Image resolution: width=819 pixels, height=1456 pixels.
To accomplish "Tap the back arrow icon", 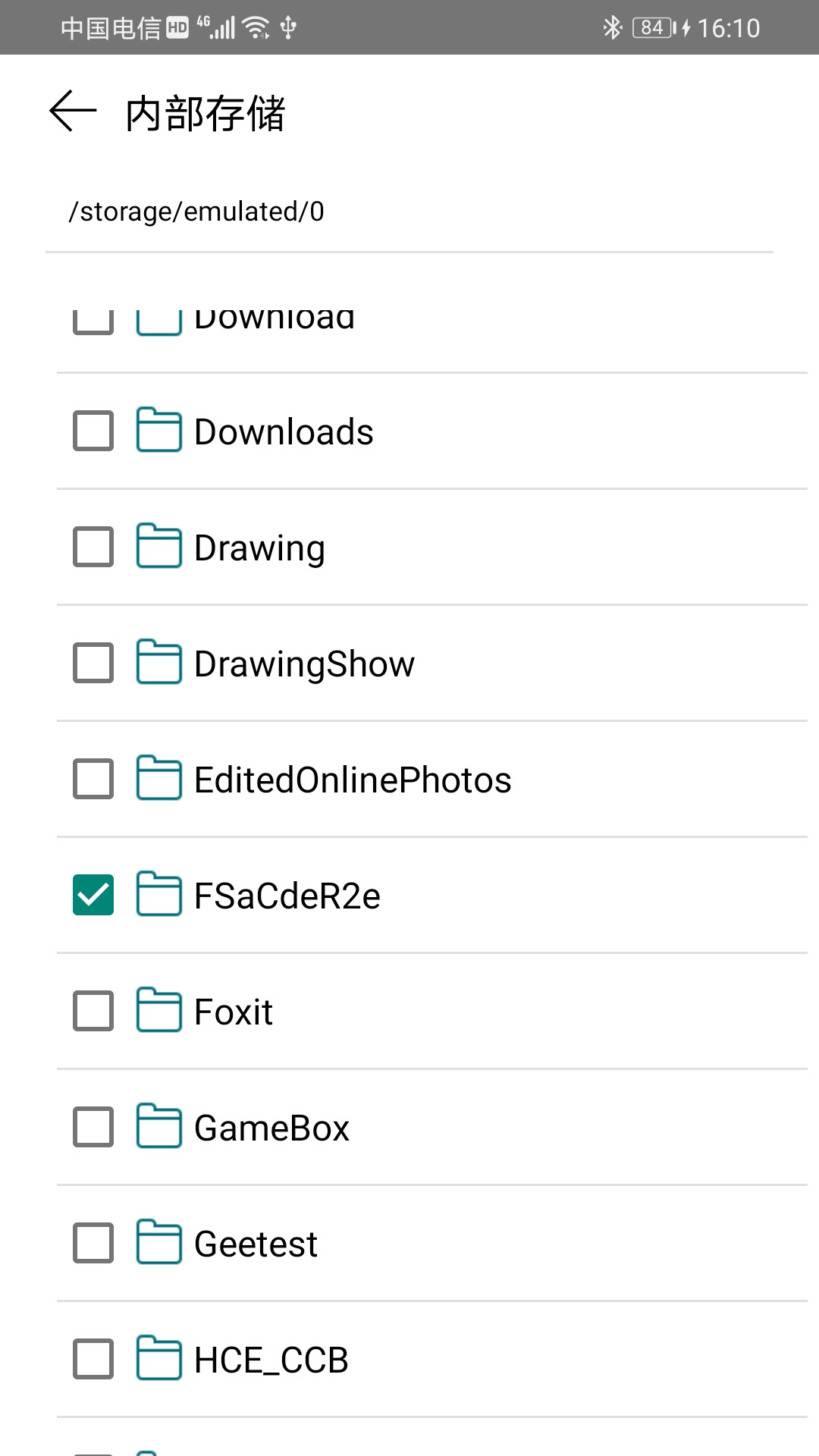I will pyautogui.click(x=73, y=111).
